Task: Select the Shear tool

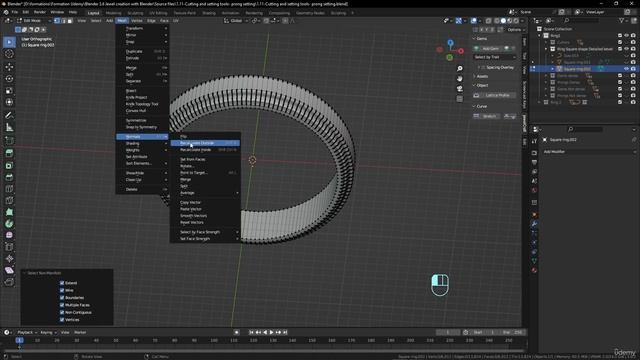Action: (9, 270)
